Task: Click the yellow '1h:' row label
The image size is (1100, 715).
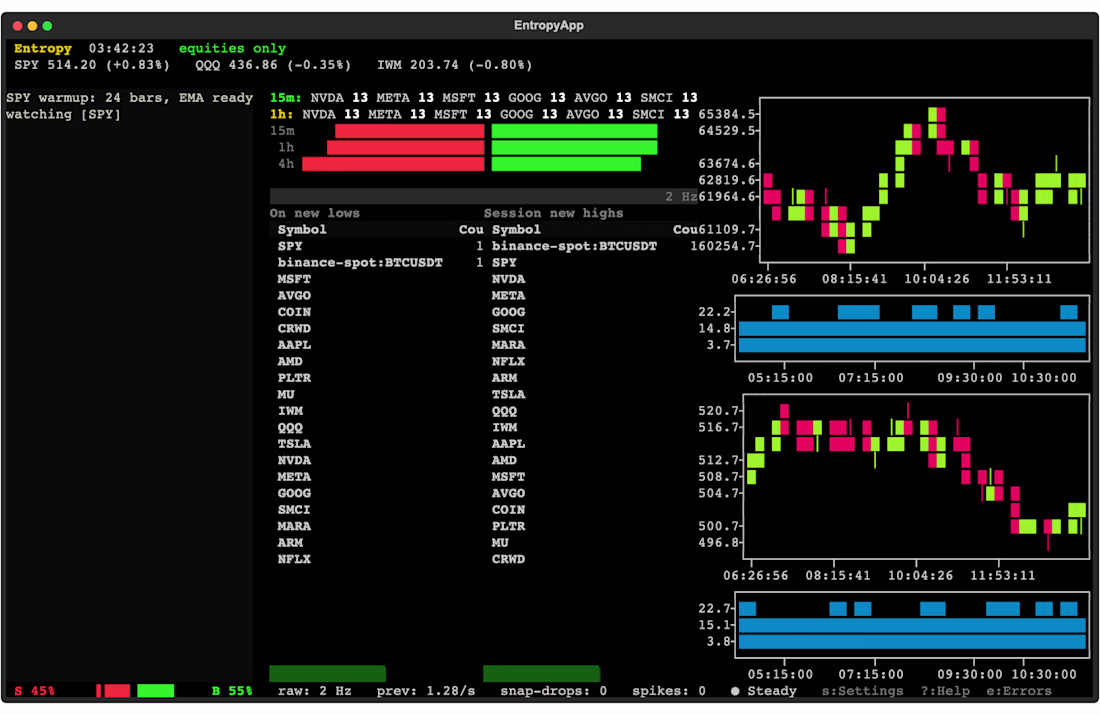Action: point(281,114)
